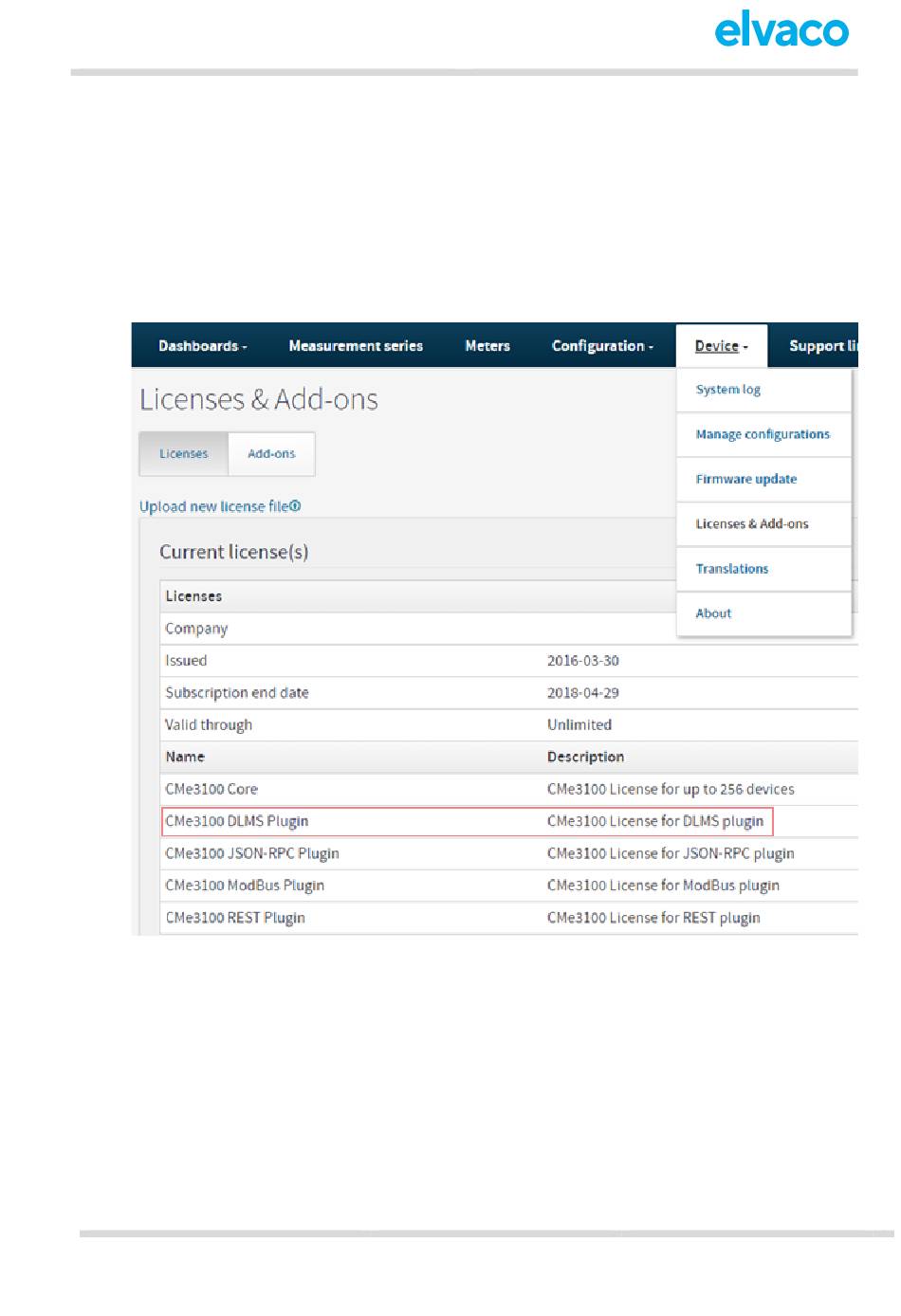Open the Support menu item

823,346
